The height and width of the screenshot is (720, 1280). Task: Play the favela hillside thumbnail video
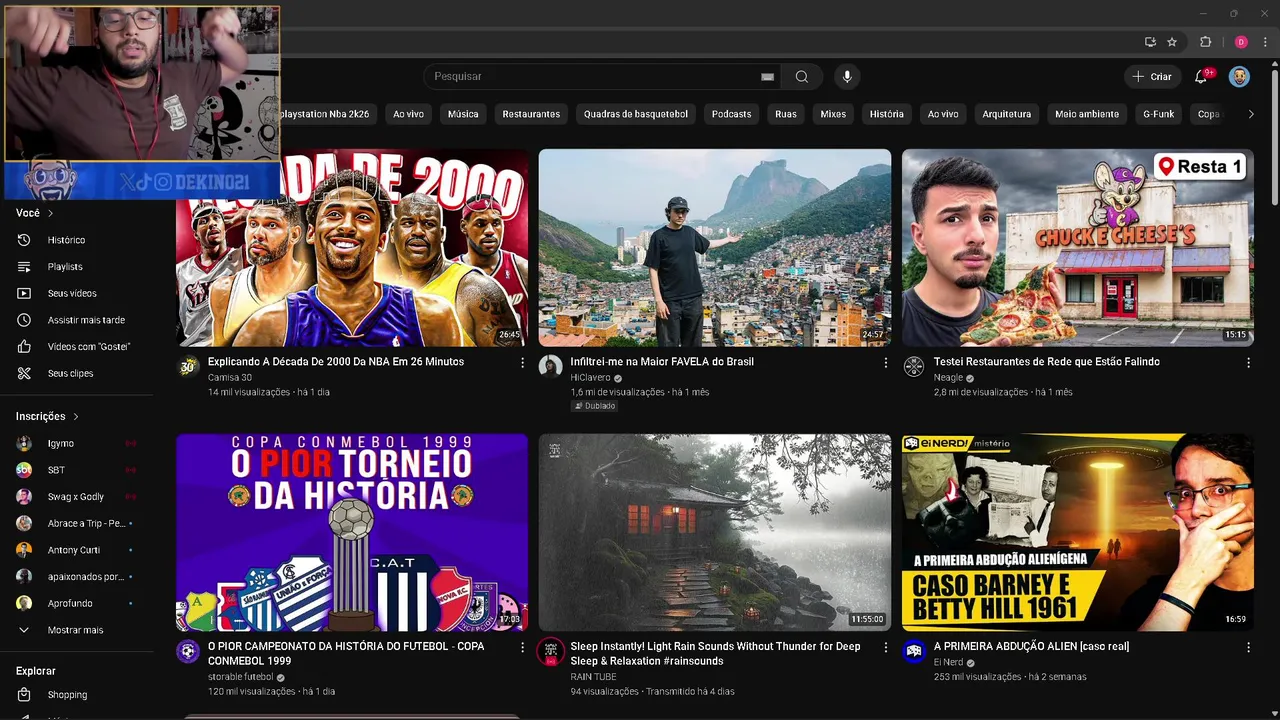pos(715,248)
